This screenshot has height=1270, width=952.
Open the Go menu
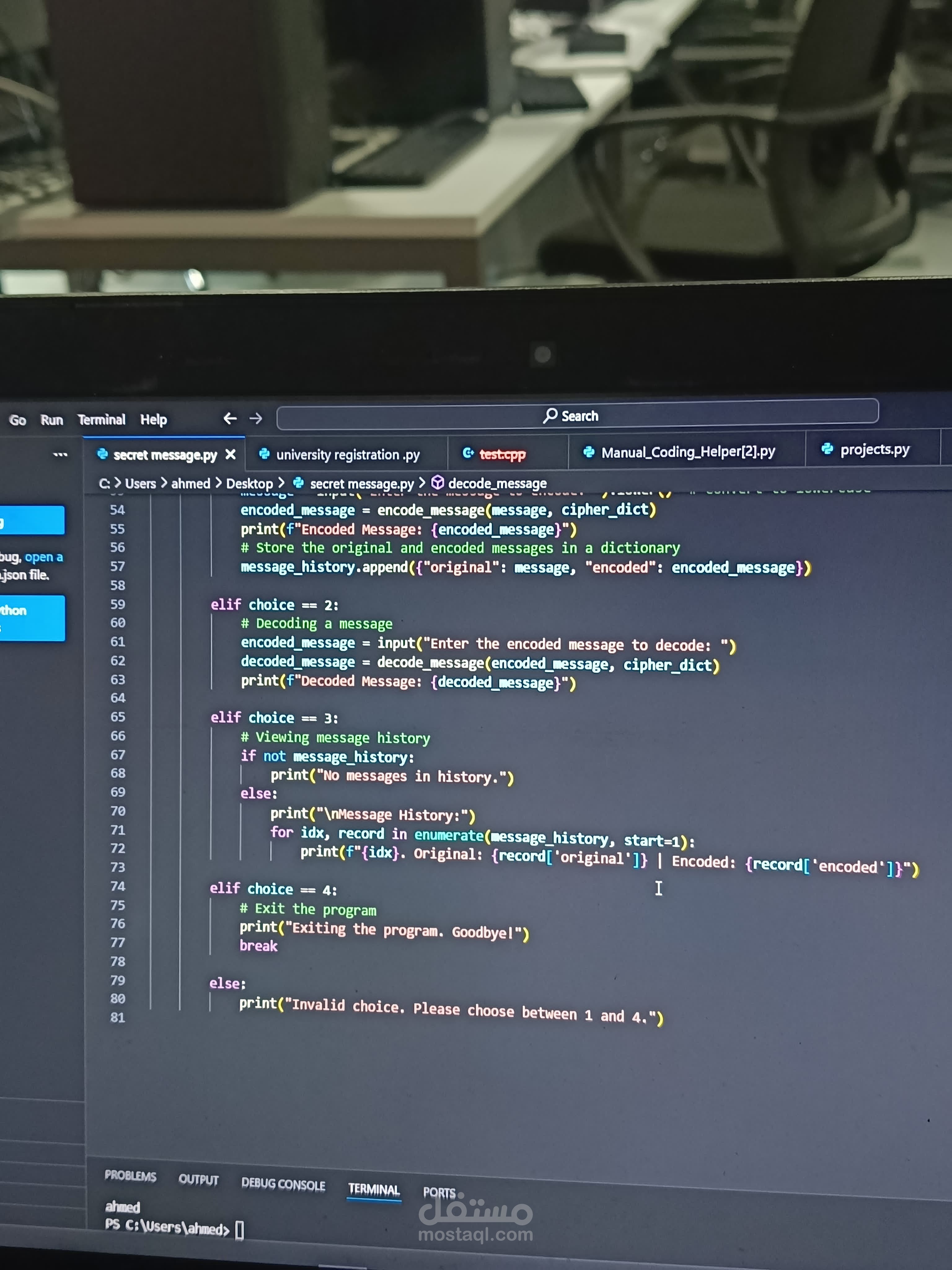[18, 420]
